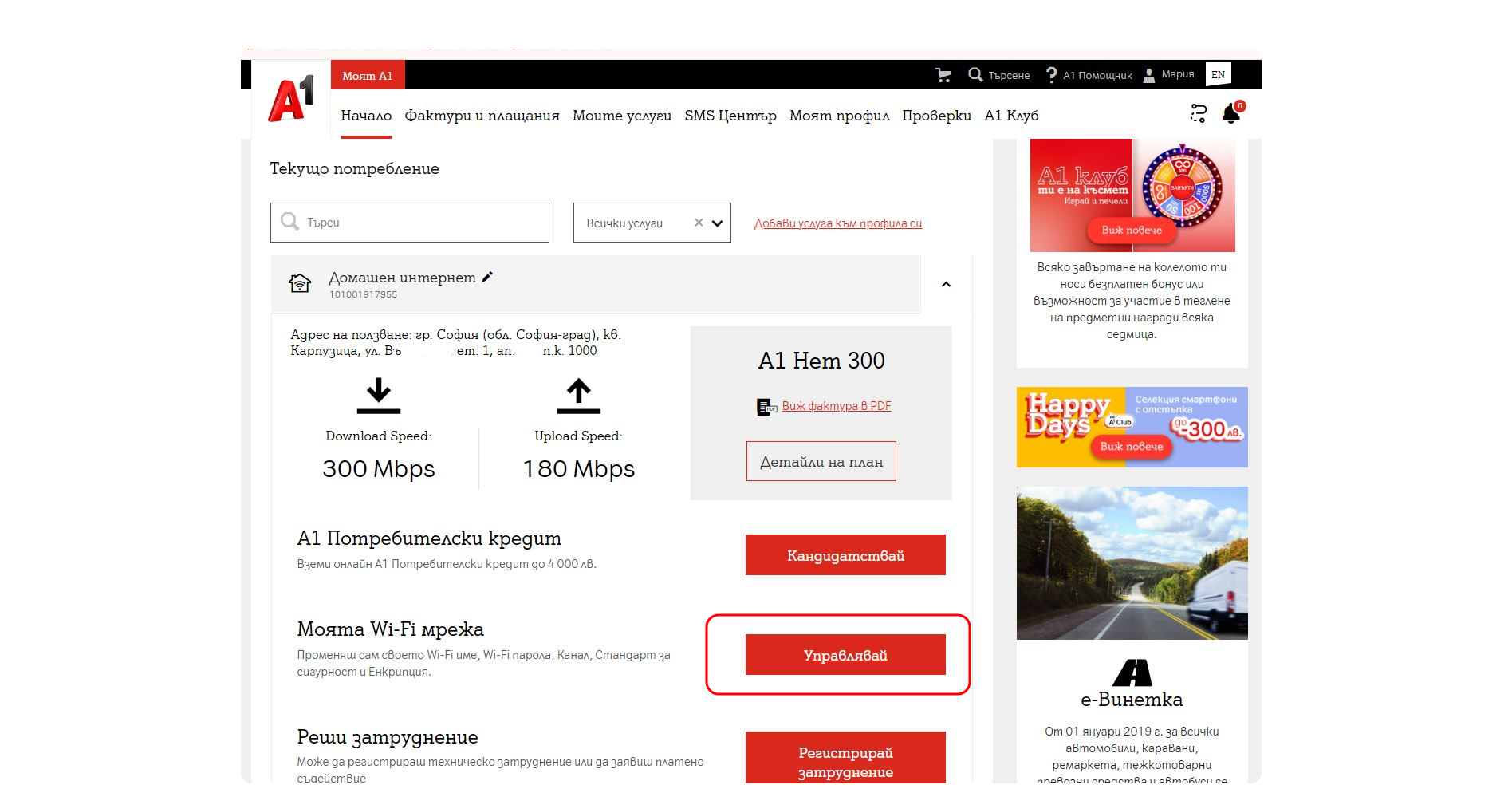The image size is (1512, 785).
Task: Open the shopping cart icon
Action: pos(943,75)
